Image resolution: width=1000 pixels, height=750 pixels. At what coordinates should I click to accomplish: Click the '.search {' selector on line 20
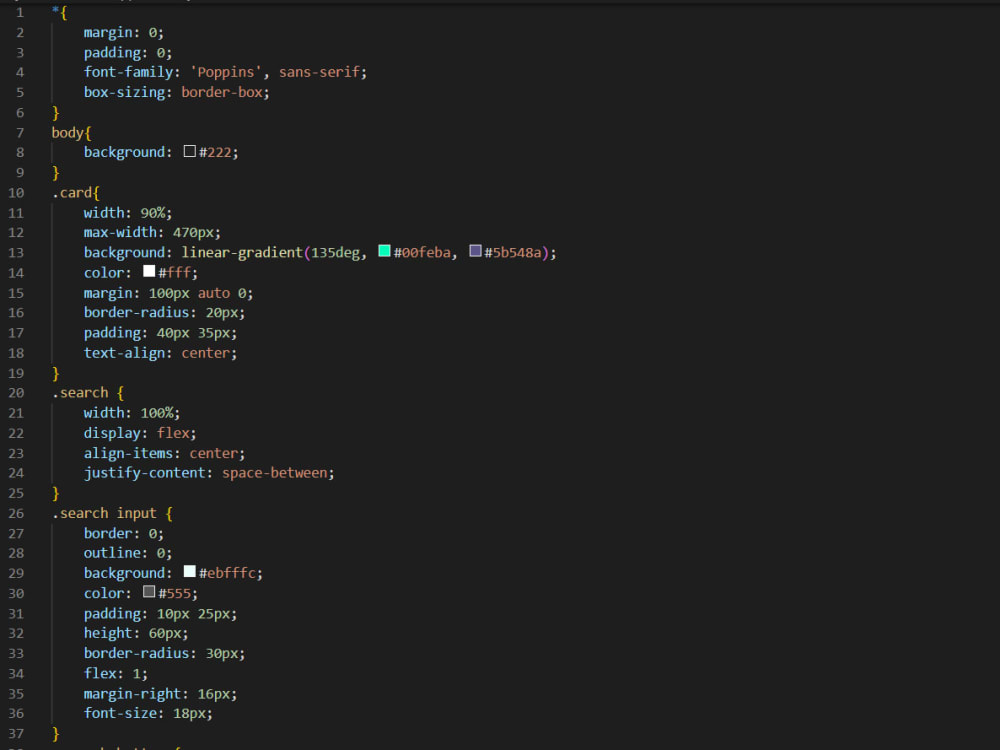pos(88,393)
